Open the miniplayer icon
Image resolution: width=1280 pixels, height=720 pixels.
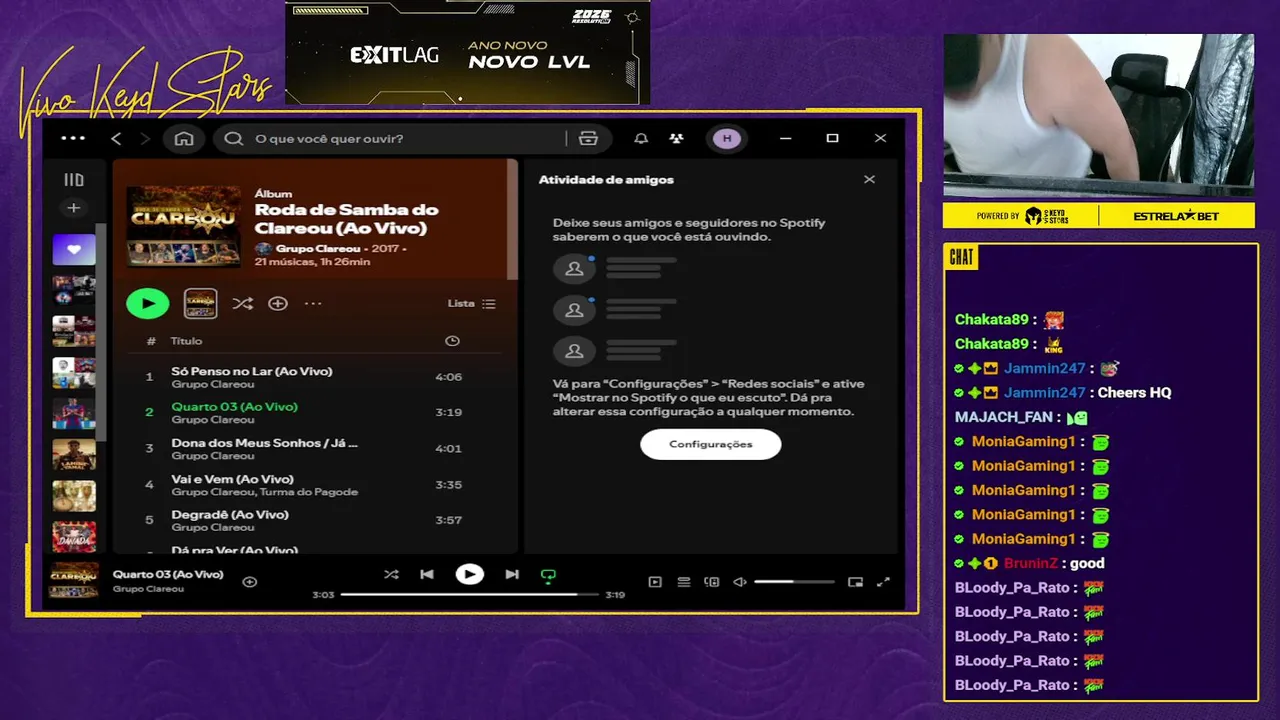click(x=855, y=582)
